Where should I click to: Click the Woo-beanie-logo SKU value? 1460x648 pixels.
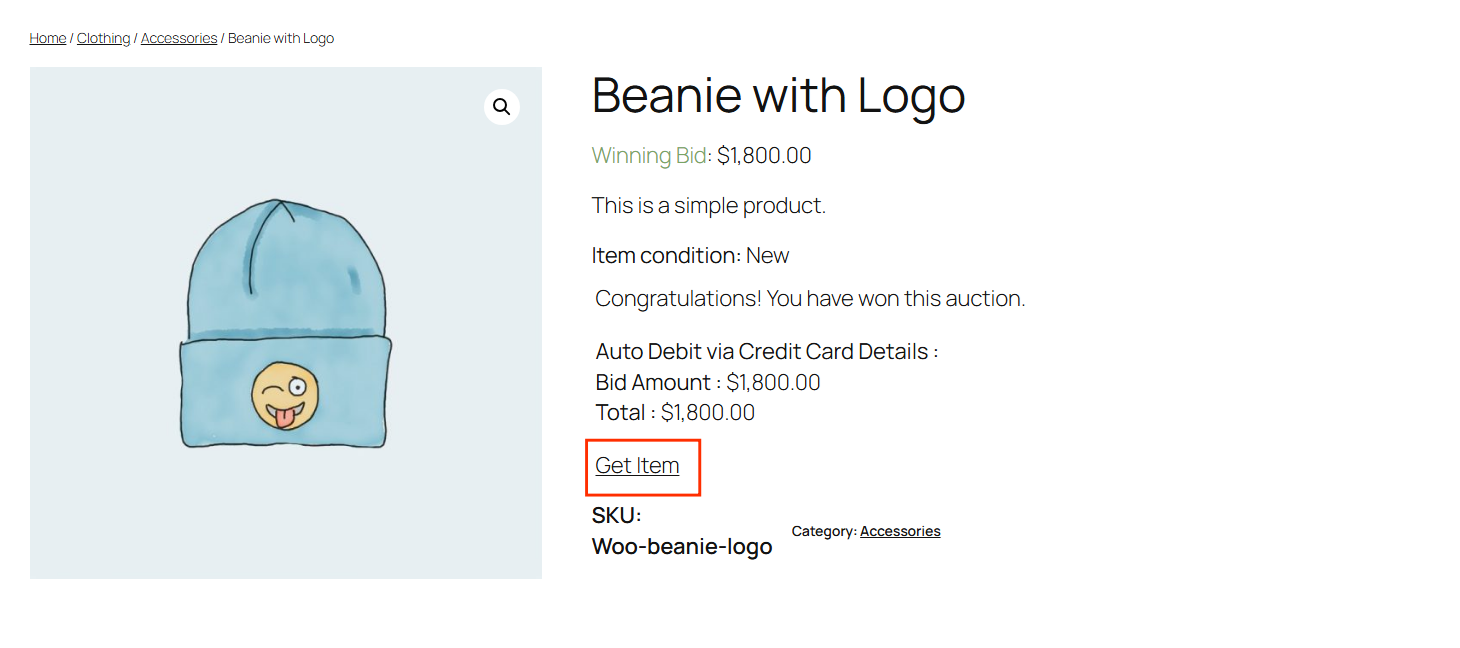tap(682, 546)
